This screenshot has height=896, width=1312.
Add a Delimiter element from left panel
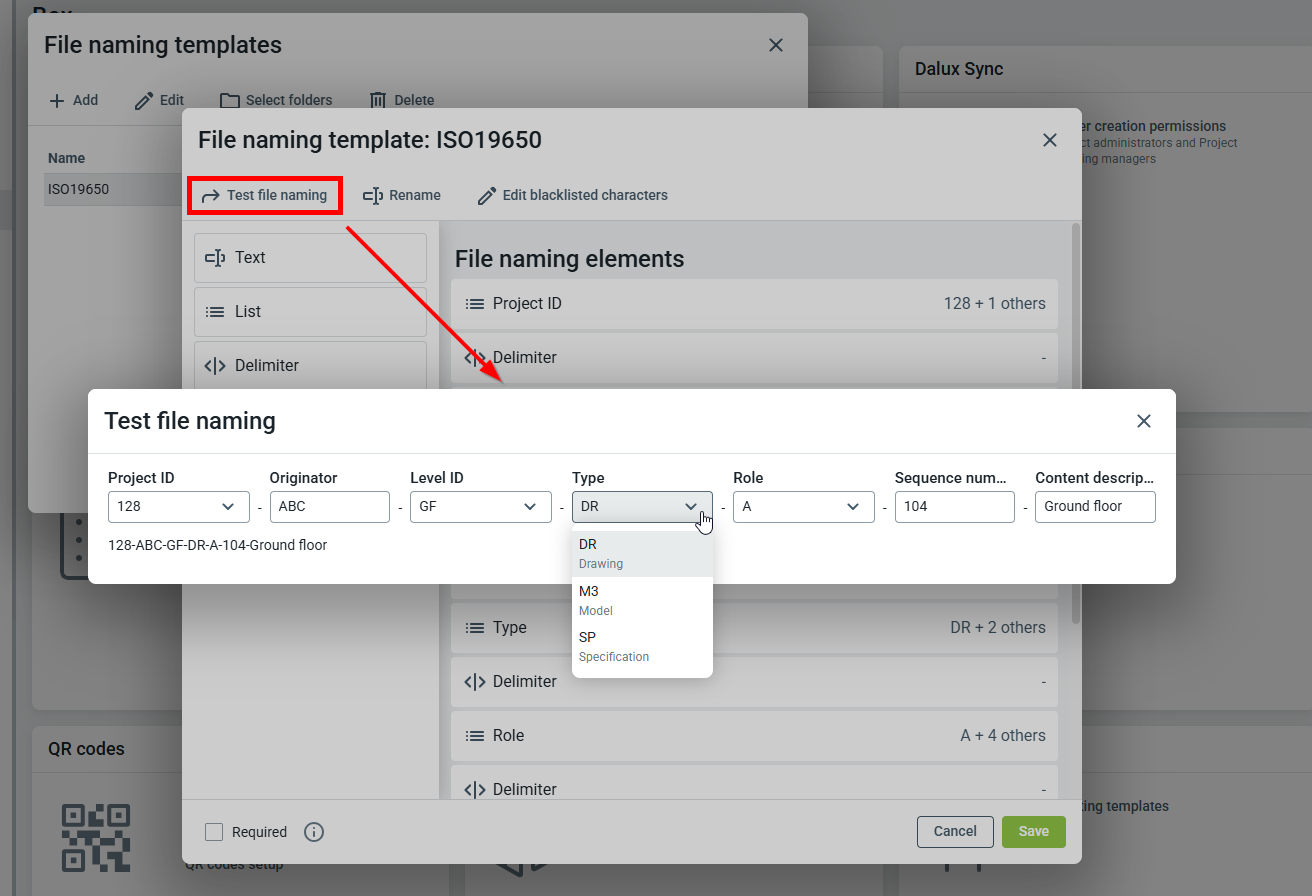click(x=310, y=365)
